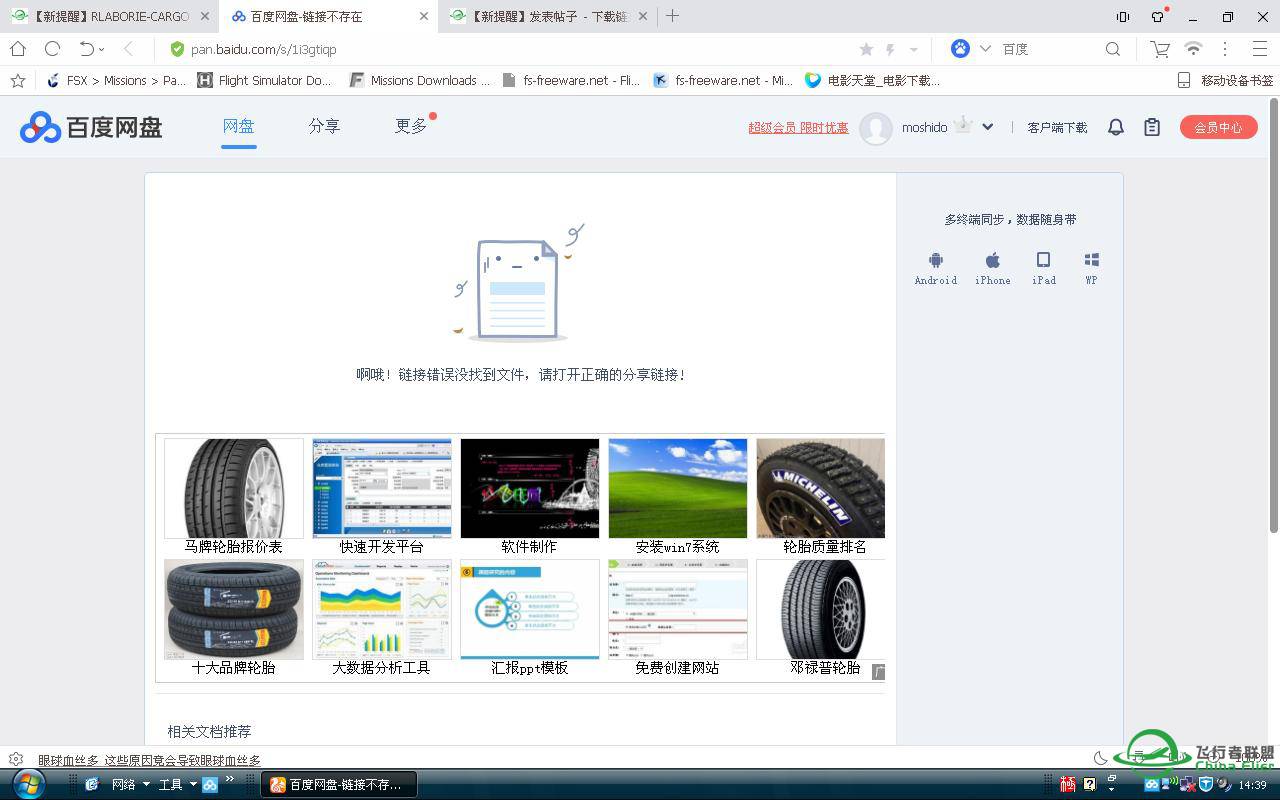Open 移动设备书签 mobile bookmarks
Screen dimensions: 1280x800
point(1225,80)
